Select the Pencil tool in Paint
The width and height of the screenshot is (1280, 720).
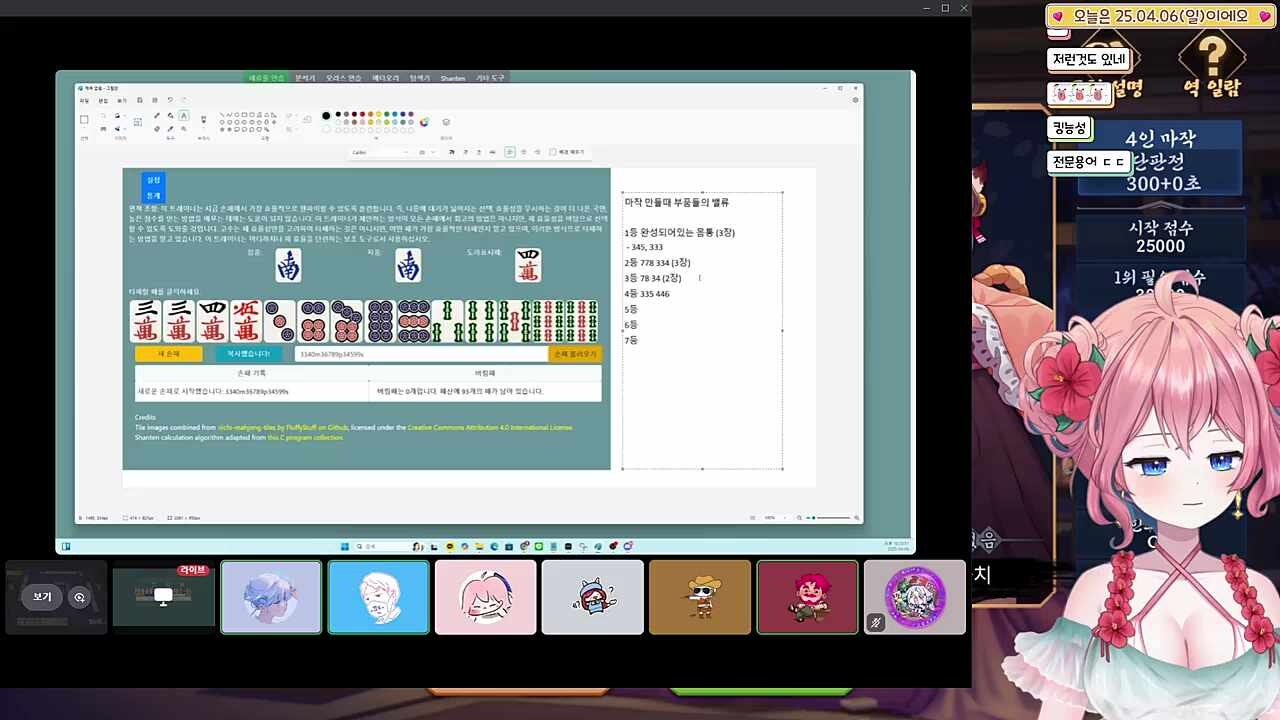pyautogui.click(x=157, y=116)
